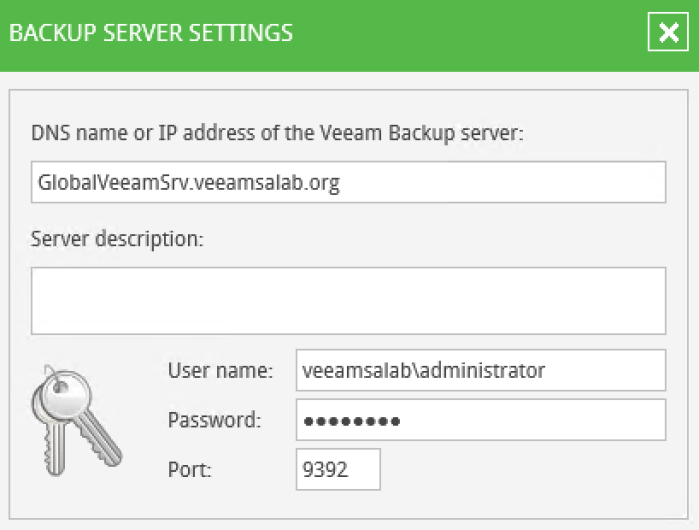The height and width of the screenshot is (530, 699).
Task: Click the Server description text box
Action: 348,301
